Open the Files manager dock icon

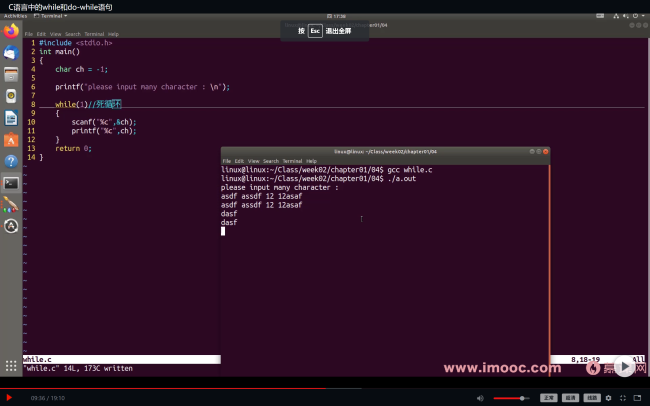pos(11,75)
